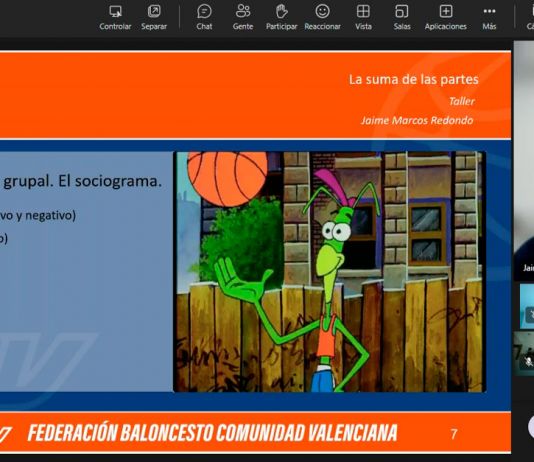Click the cartoon basketball image on slide
This screenshot has width=534, height=462.
pos(330,272)
